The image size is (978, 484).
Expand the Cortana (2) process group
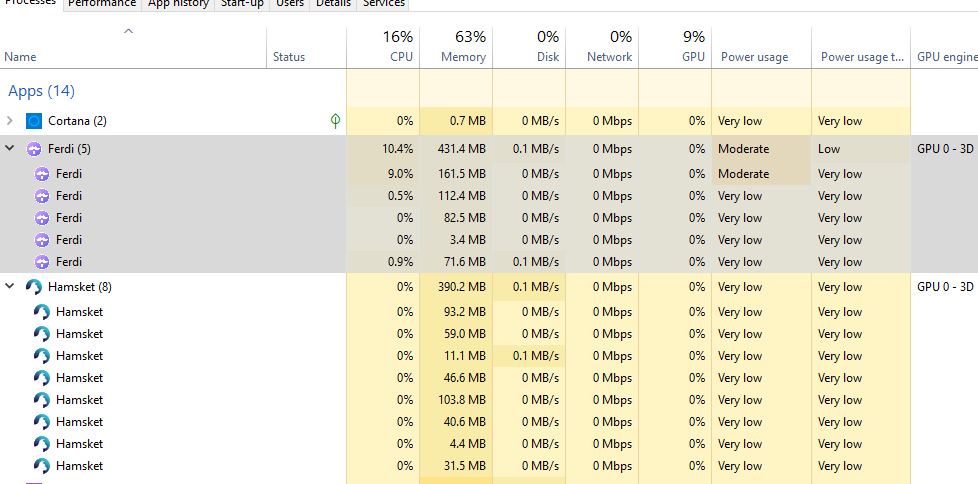coord(10,120)
